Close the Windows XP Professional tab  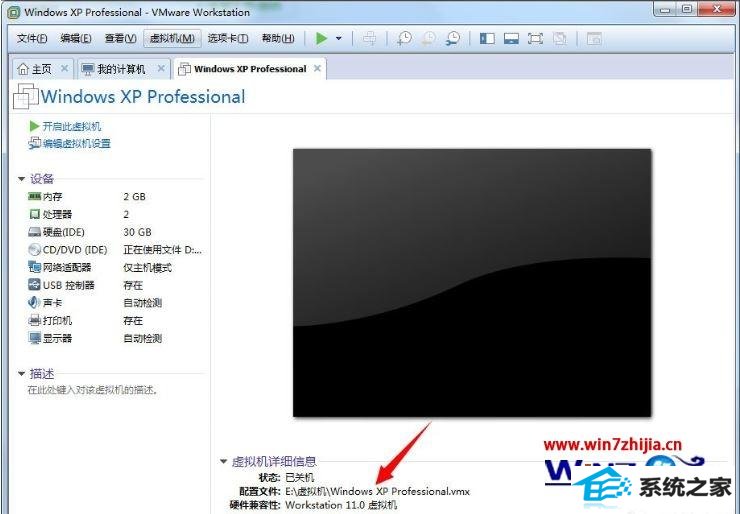318,68
